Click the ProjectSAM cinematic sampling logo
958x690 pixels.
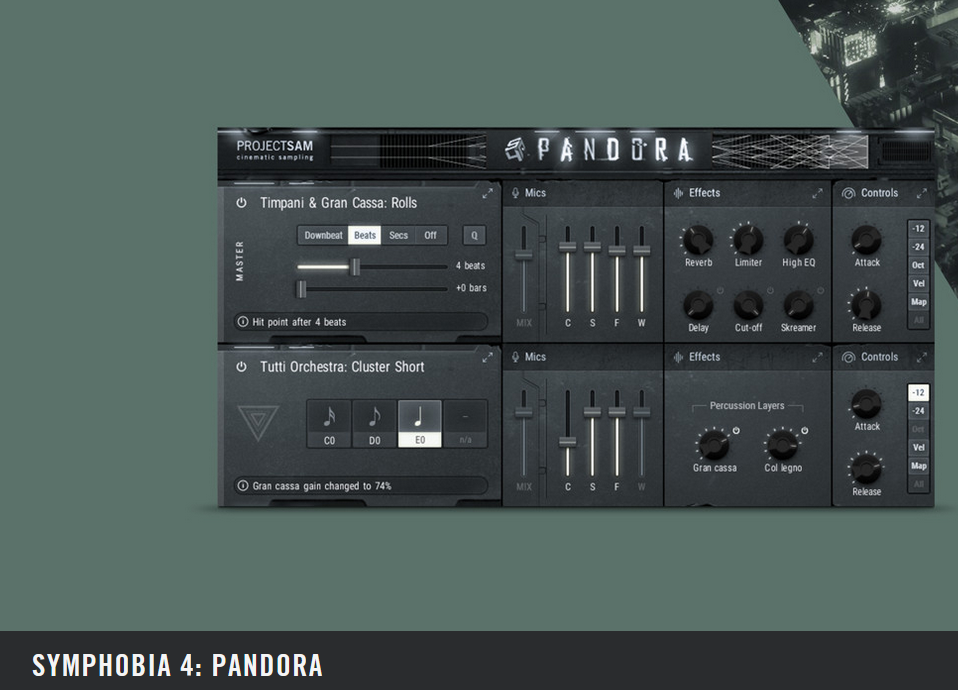click(275, 150)
